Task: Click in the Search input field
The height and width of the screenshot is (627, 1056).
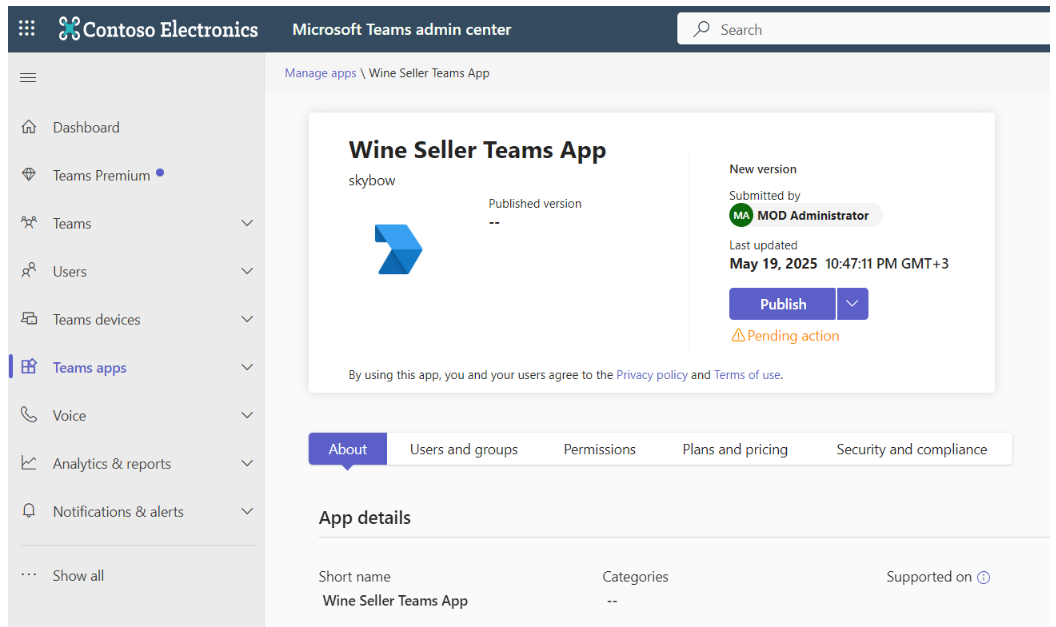Action: (x=863, y=29)
